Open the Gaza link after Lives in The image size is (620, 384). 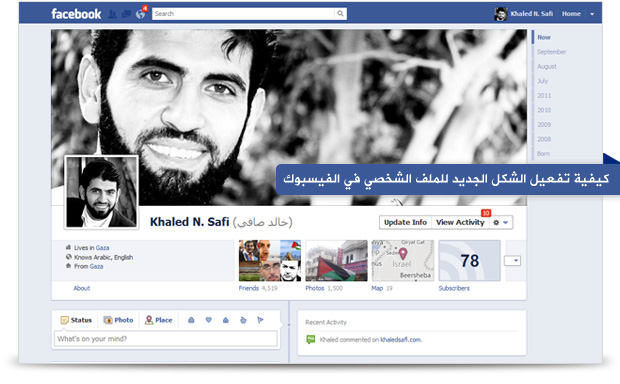click(102, 248)
